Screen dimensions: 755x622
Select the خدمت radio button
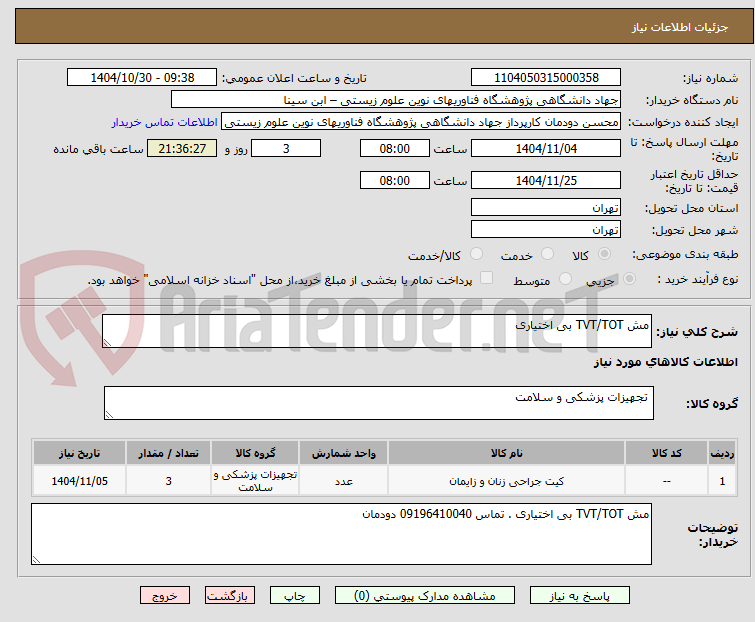(547, 254)
